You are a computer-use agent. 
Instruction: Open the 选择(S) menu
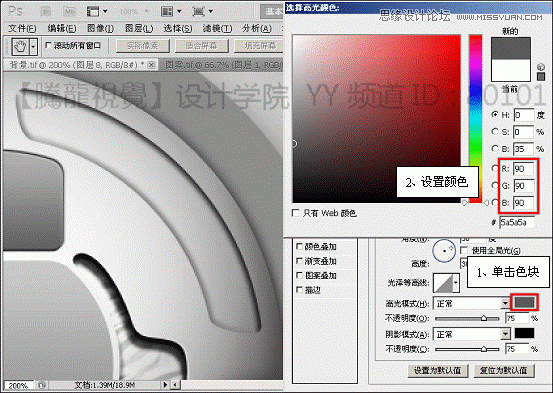pos(178,29)
